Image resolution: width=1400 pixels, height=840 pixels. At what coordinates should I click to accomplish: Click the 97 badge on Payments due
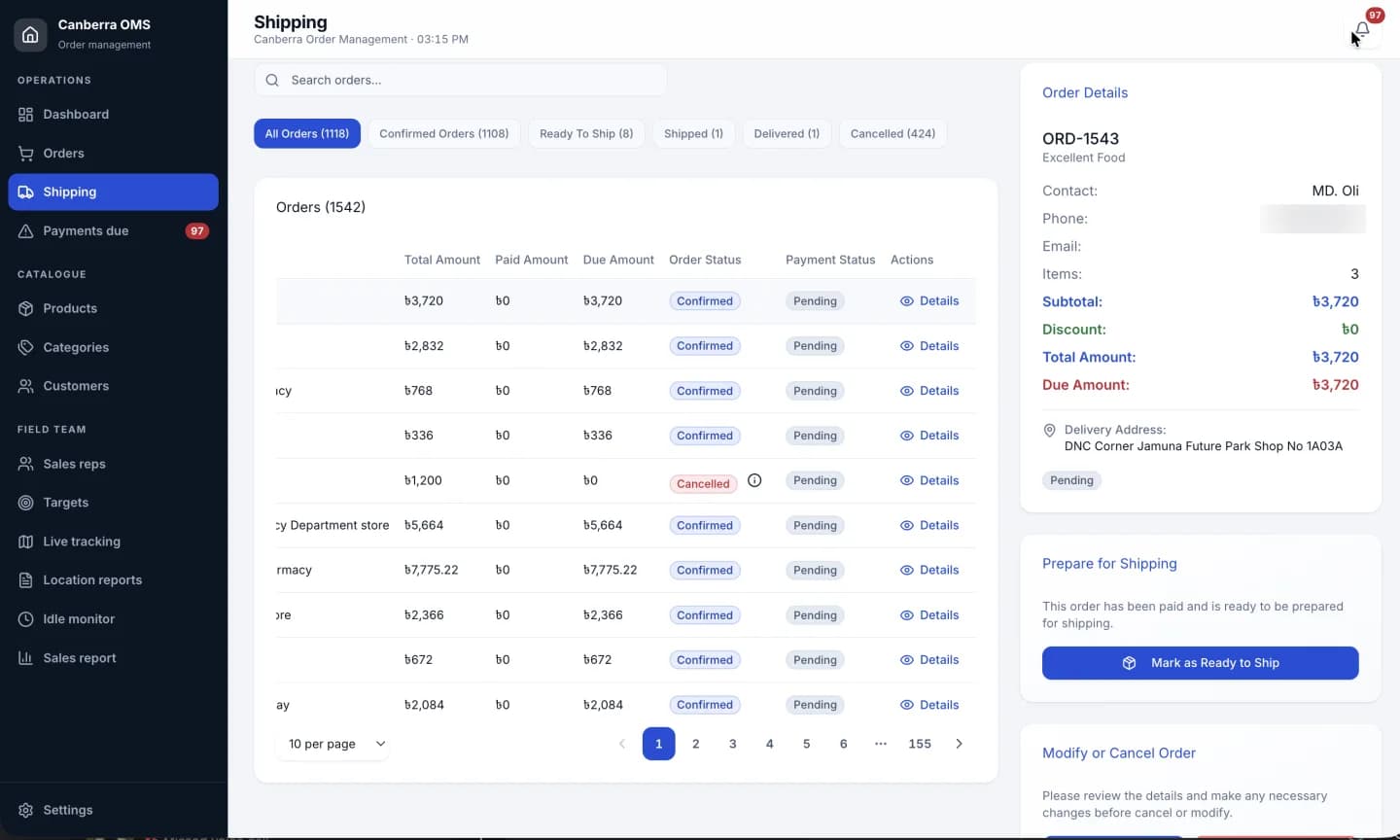point(197,231)
